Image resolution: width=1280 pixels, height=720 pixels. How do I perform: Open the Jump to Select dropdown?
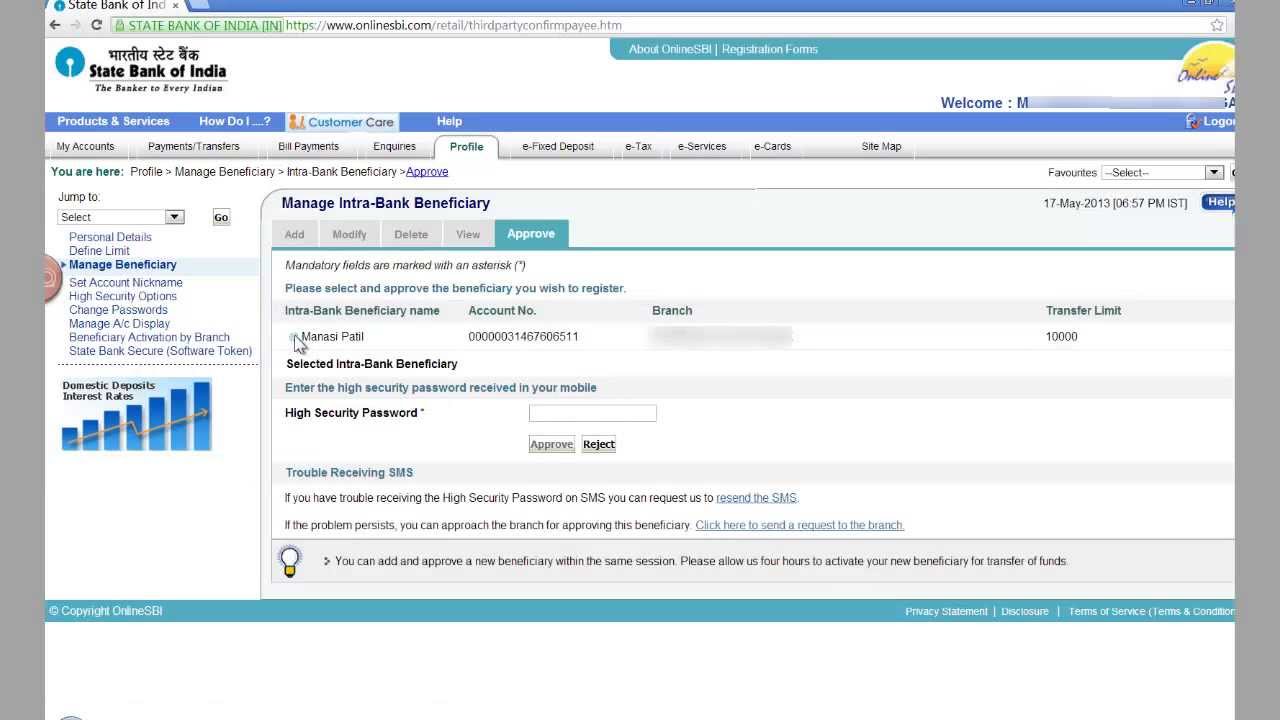(121, 217)
